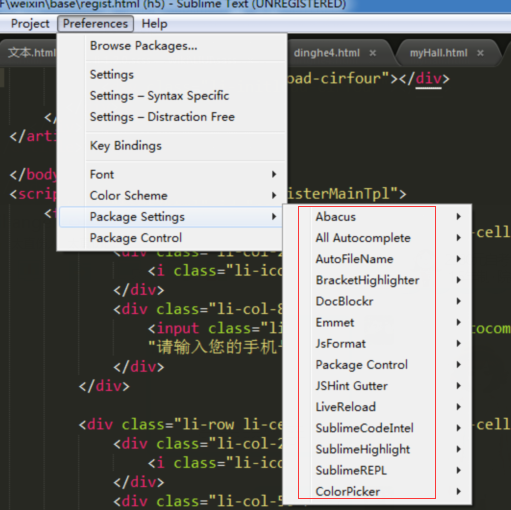
Task: Expand the Abacus package settings
Action: (377, 217)
